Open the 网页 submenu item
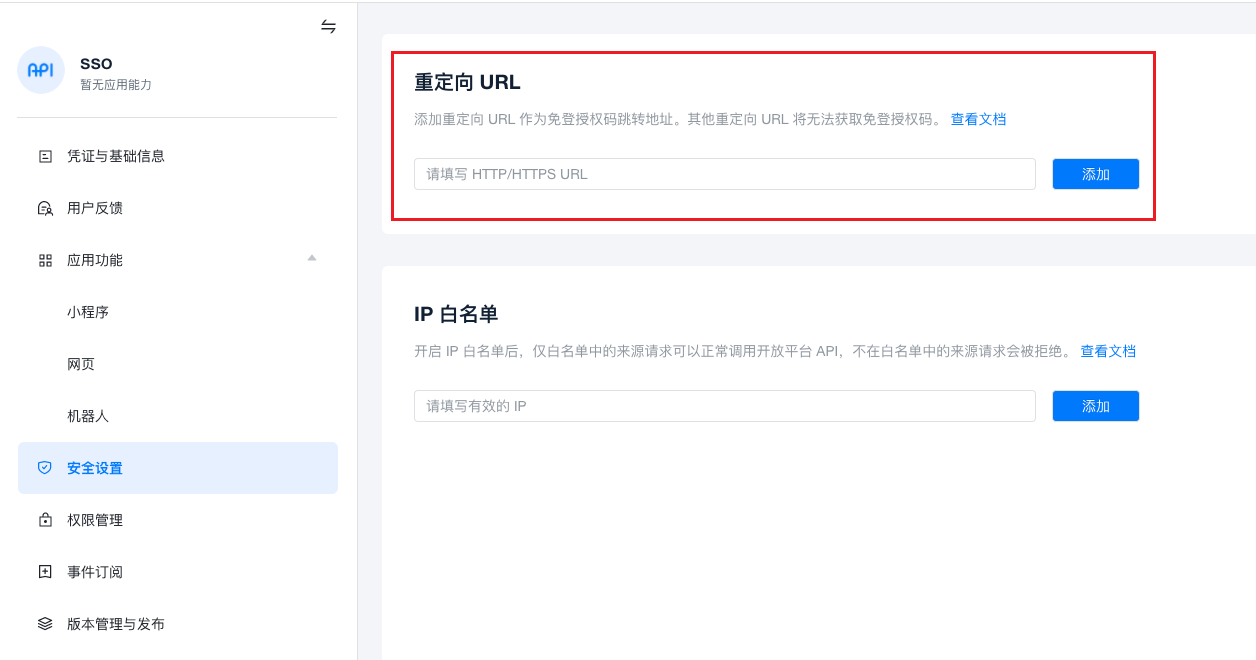This screenshot has width=1256, height=660. pyautogui.click(x=81, y=364)
